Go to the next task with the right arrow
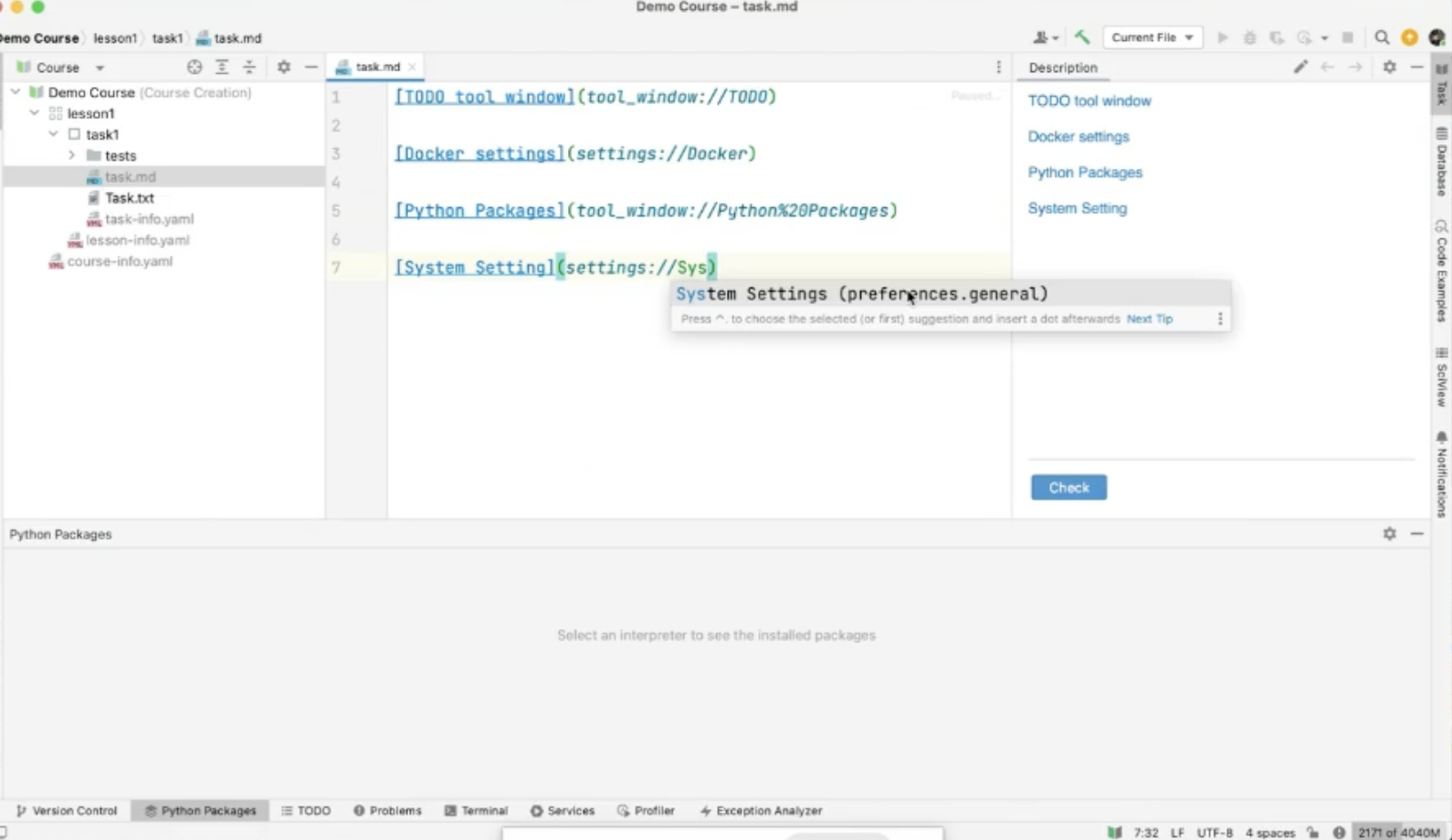The image size is (1452, 840). [x=1355, y=67]
